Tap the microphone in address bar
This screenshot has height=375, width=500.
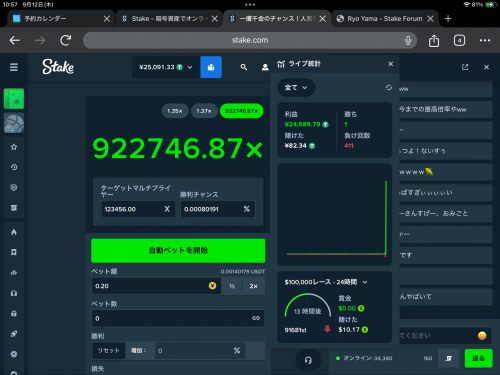(x=408, y=40)
